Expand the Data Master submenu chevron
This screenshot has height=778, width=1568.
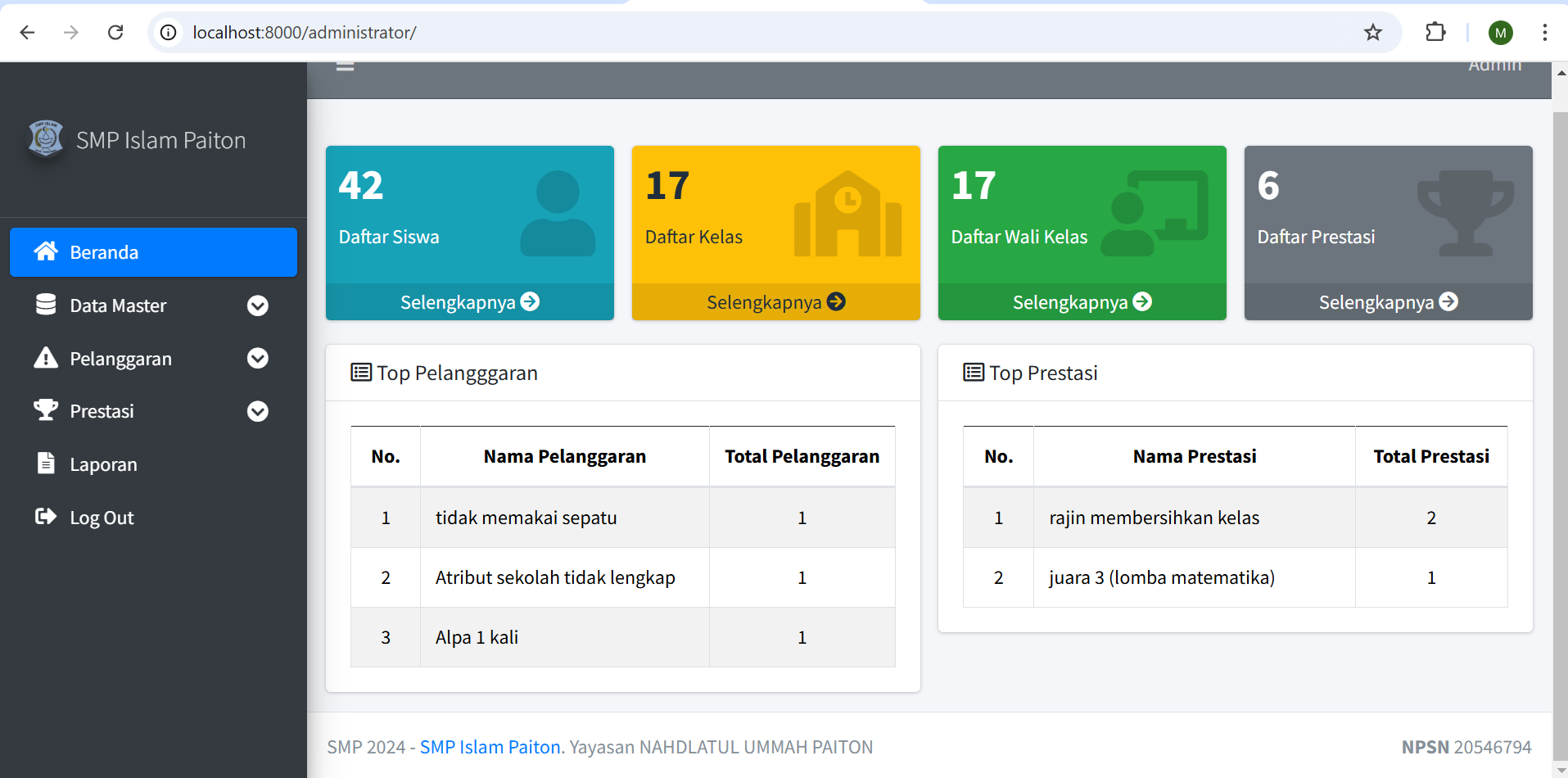click(x=258, y=305)
